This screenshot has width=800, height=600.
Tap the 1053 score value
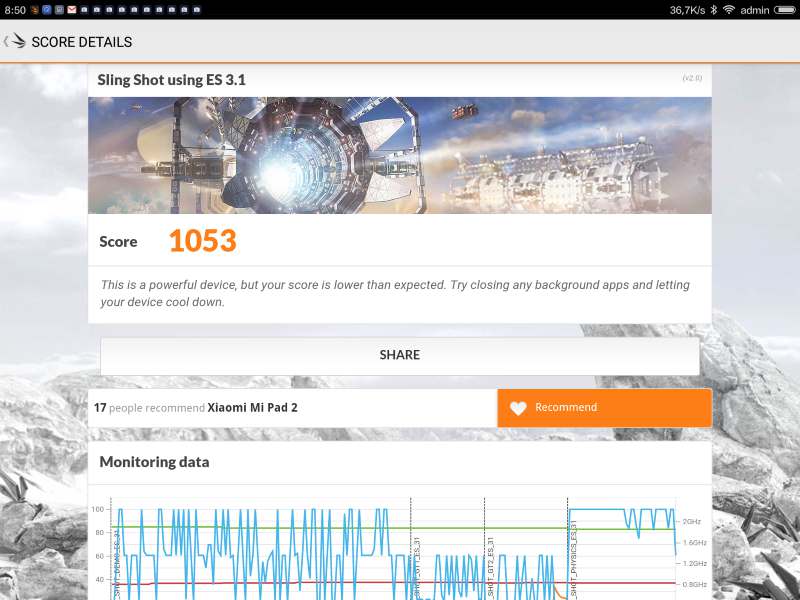click(x=202, y=241)
